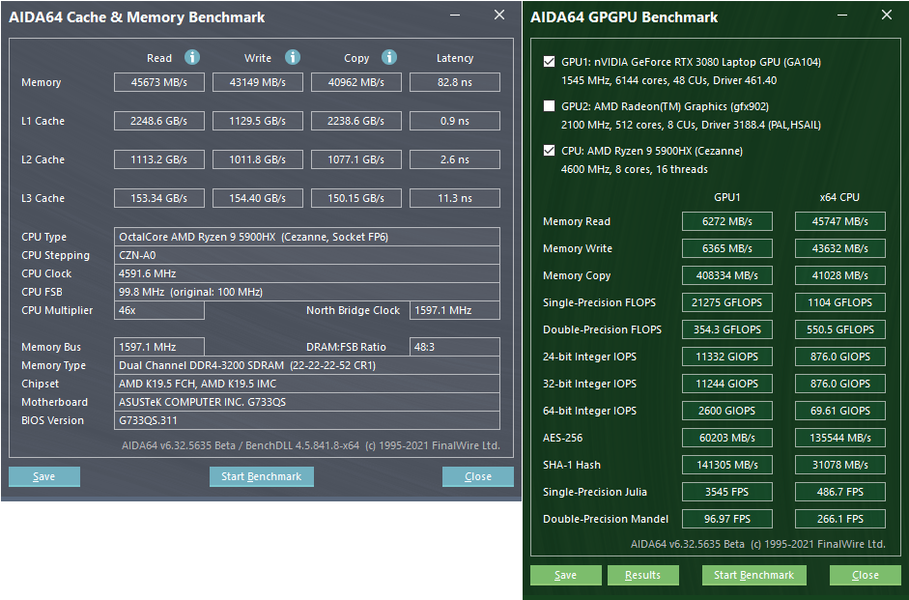Select GPU1 24-bit Integer 11332 GIOPS
Screen dimensions: 909x600
tap(727, 357)
